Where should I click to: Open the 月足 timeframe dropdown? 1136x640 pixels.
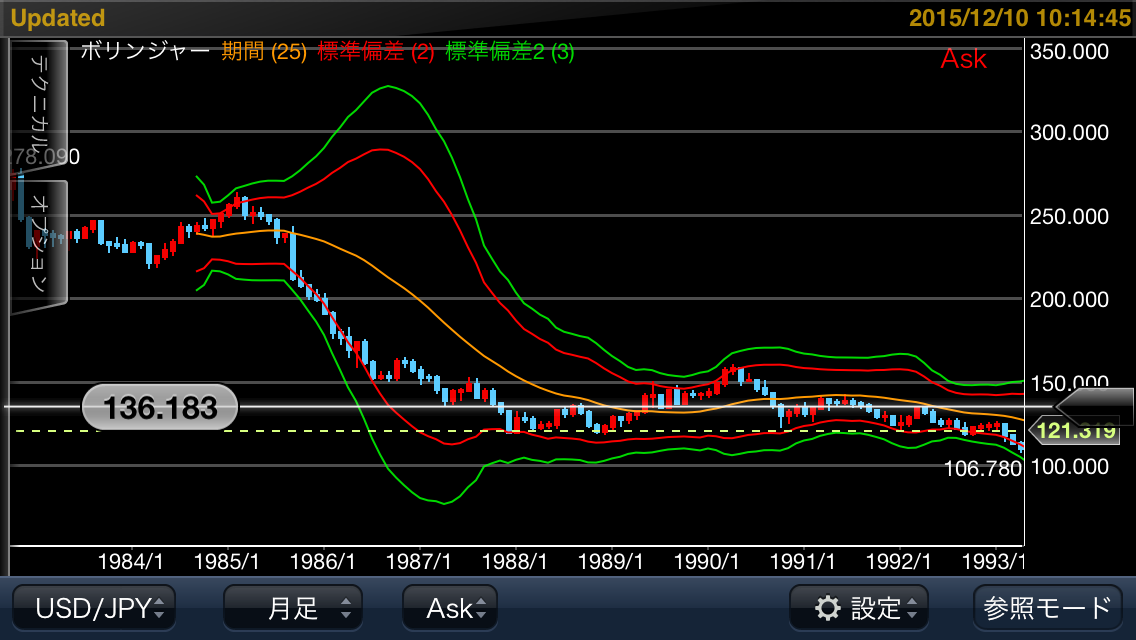[x=293, y=607]
